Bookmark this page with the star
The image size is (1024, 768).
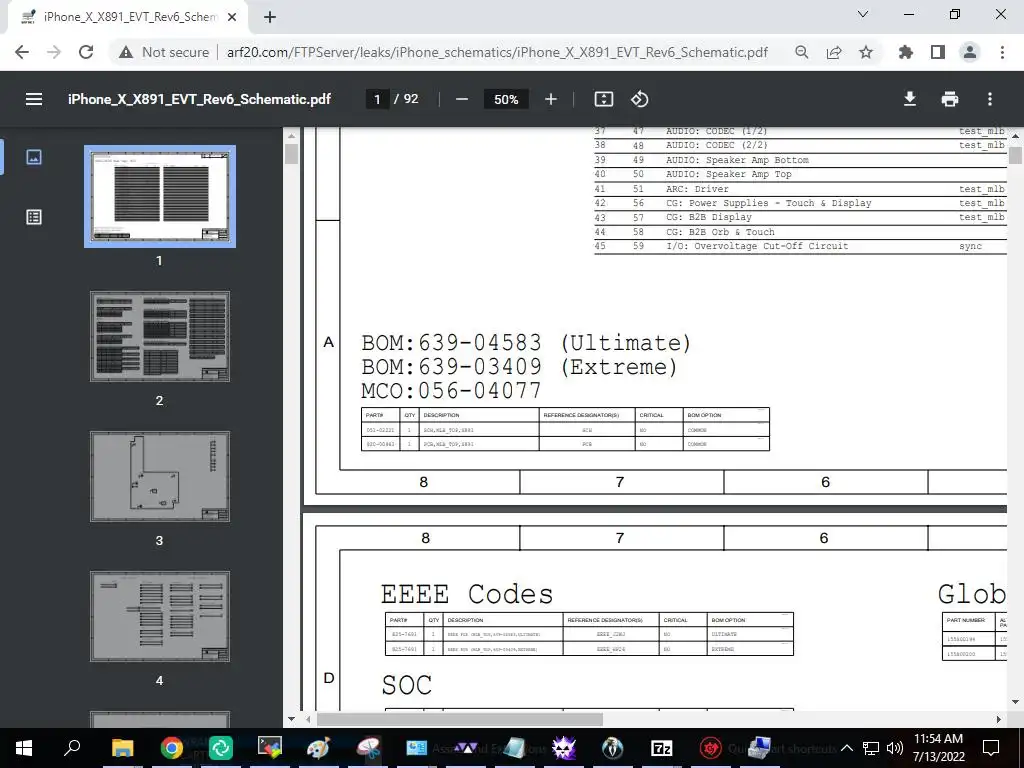(x=865, y=52)
